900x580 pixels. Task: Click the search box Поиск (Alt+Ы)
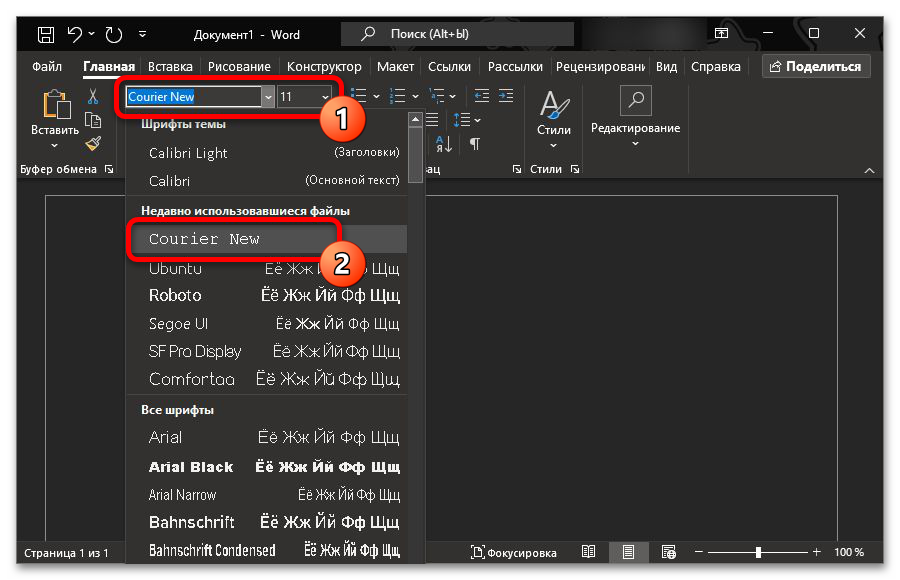457,34
